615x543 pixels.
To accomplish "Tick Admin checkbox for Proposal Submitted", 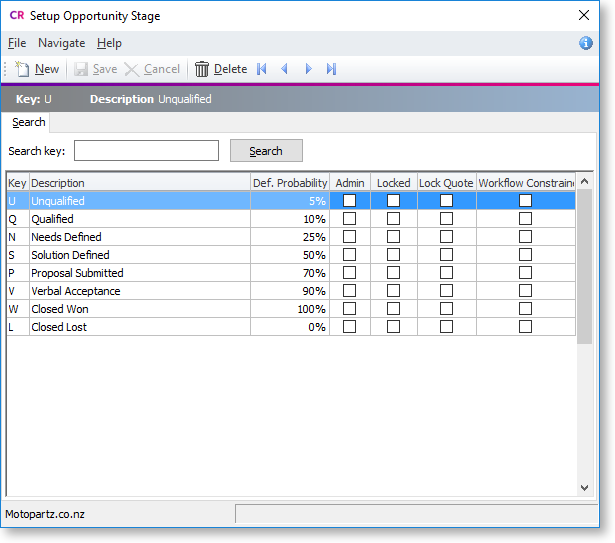I will (349, 273).
